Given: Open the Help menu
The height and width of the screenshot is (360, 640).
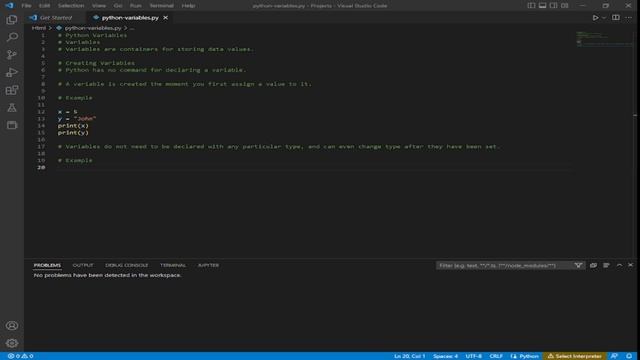Looking at the screenshot, I should pyautogui.click(x=188, y=6).
